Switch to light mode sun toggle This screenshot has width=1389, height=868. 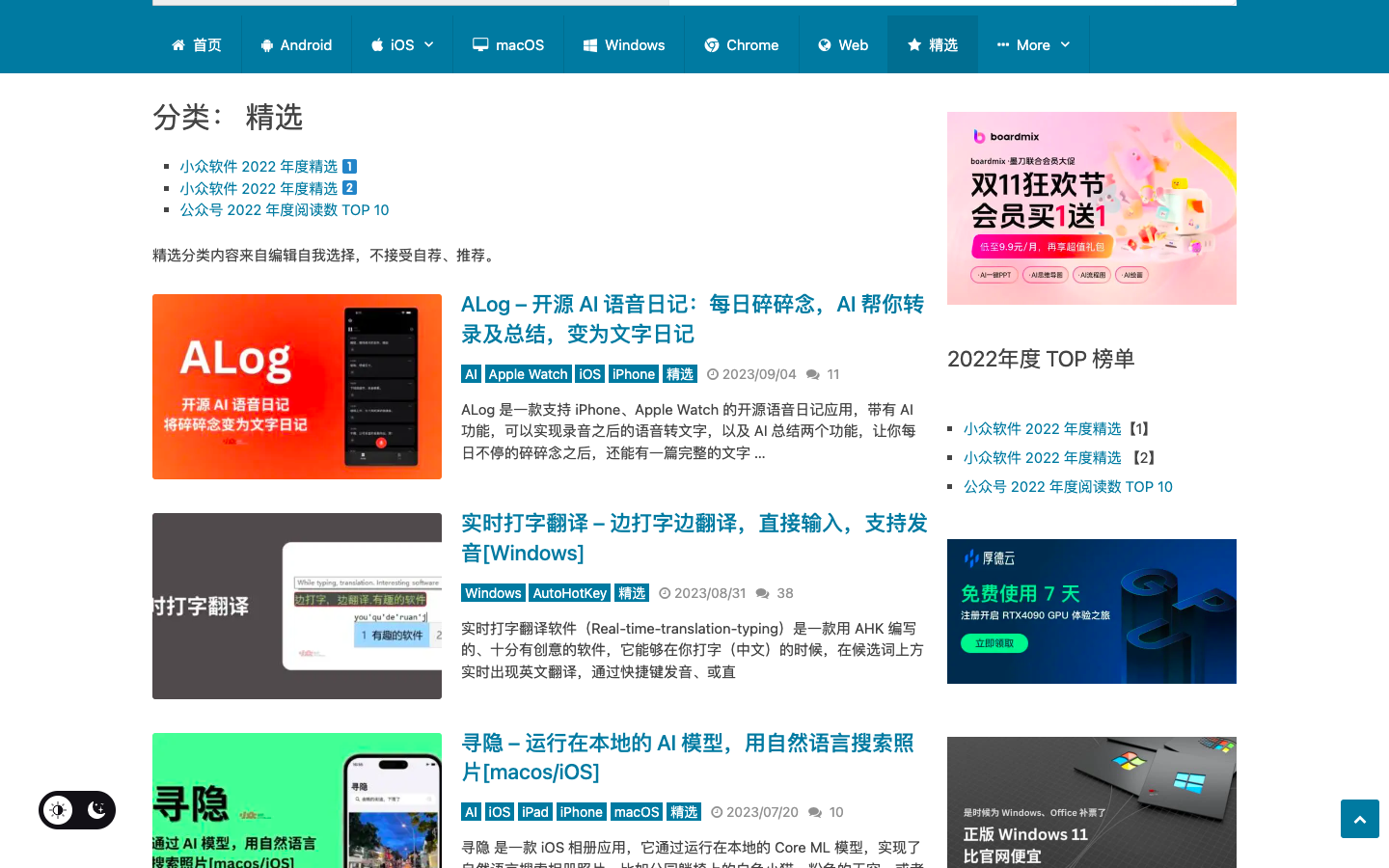click(58, 810)
